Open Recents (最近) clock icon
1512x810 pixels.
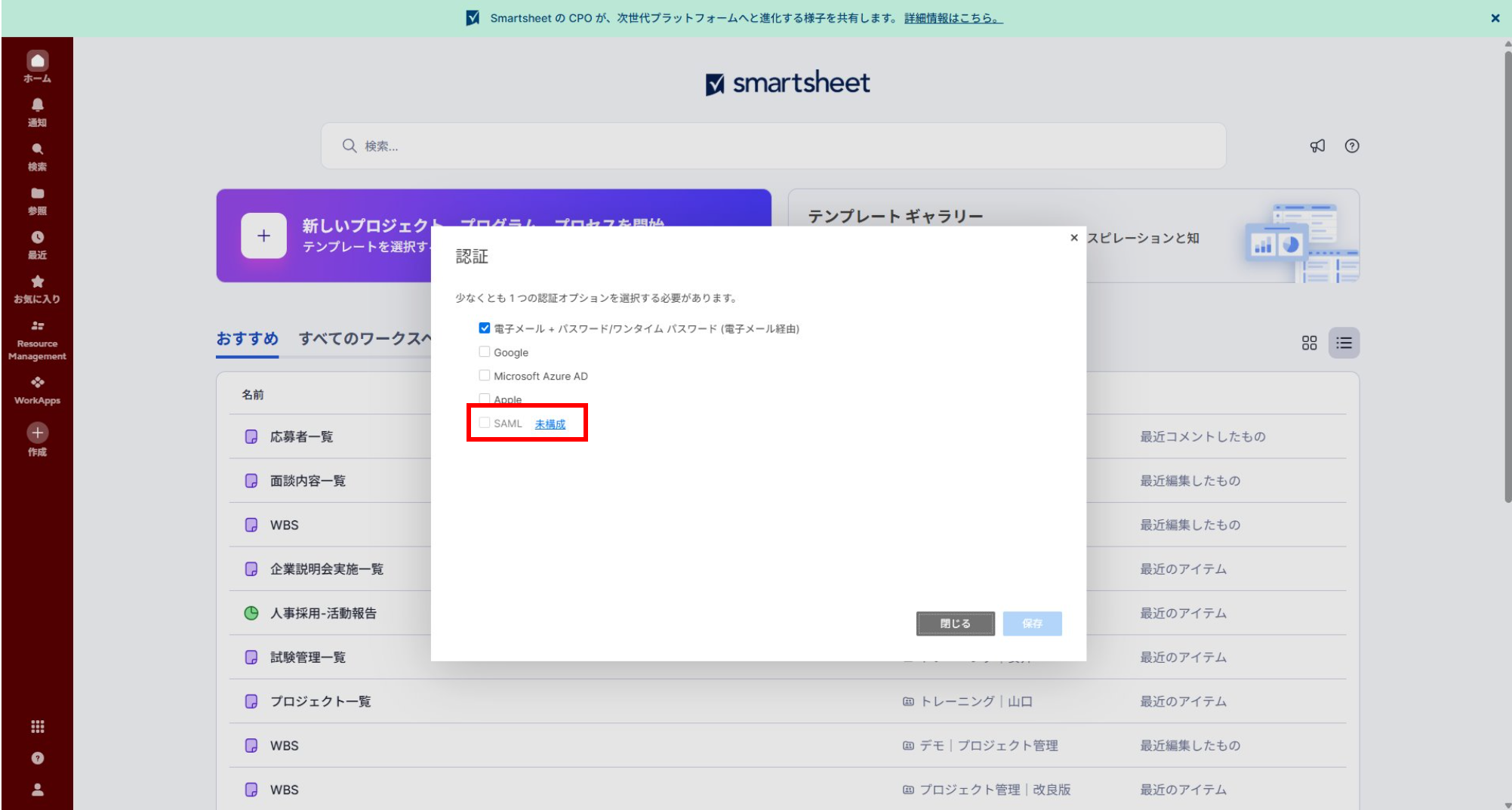pos(37,237)
